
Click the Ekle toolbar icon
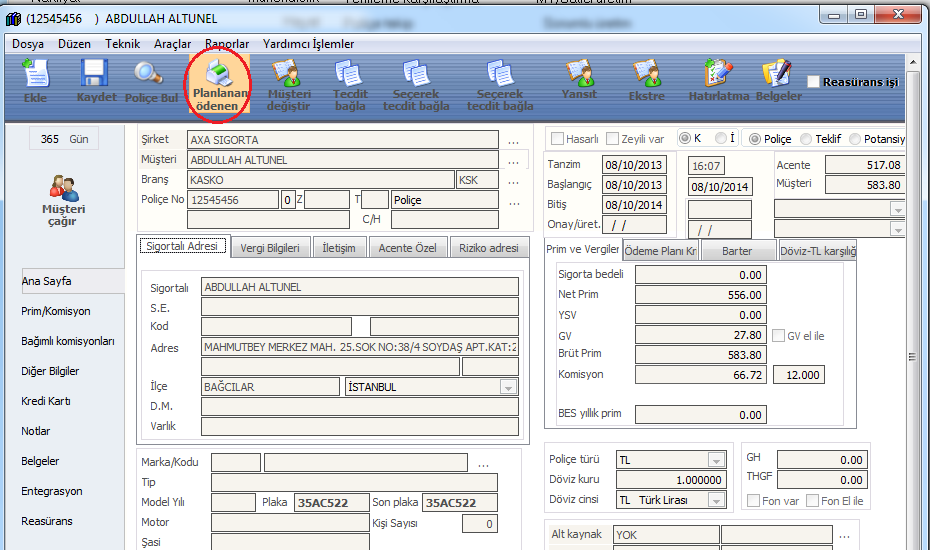(35, 80)
